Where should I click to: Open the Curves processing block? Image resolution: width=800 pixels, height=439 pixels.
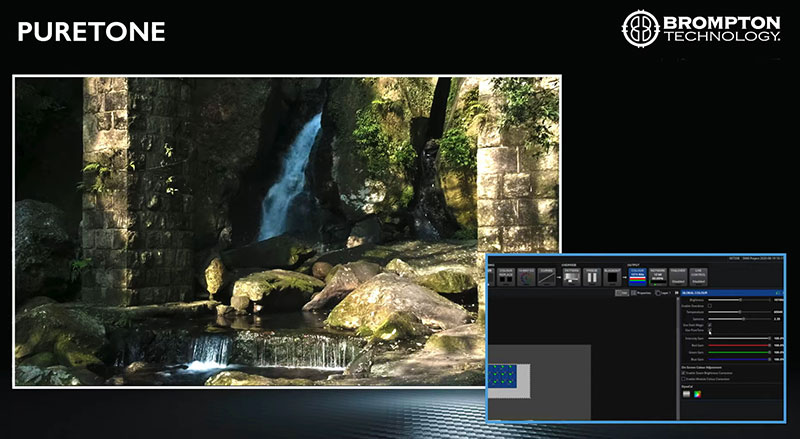point(546,277)
